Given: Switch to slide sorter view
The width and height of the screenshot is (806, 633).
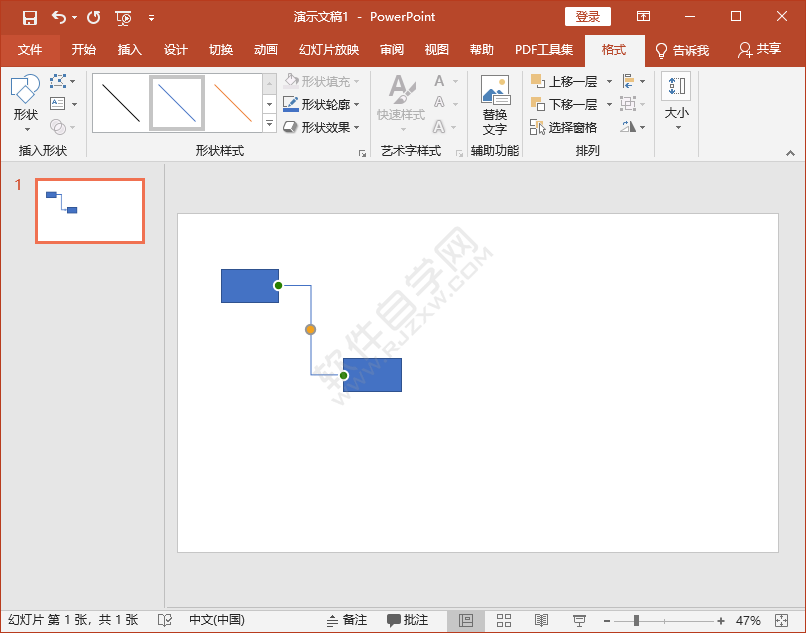Looking at the screenshot, I should click(x=504, y=620).
